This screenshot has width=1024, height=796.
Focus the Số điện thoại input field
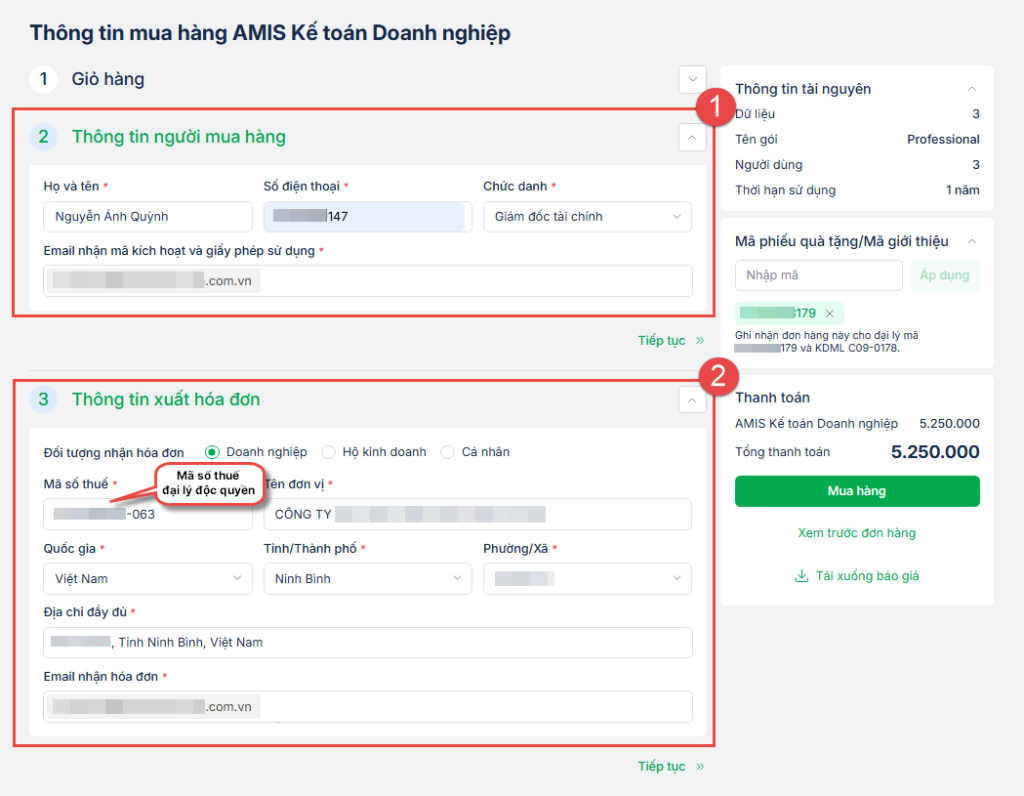(368, 217)
